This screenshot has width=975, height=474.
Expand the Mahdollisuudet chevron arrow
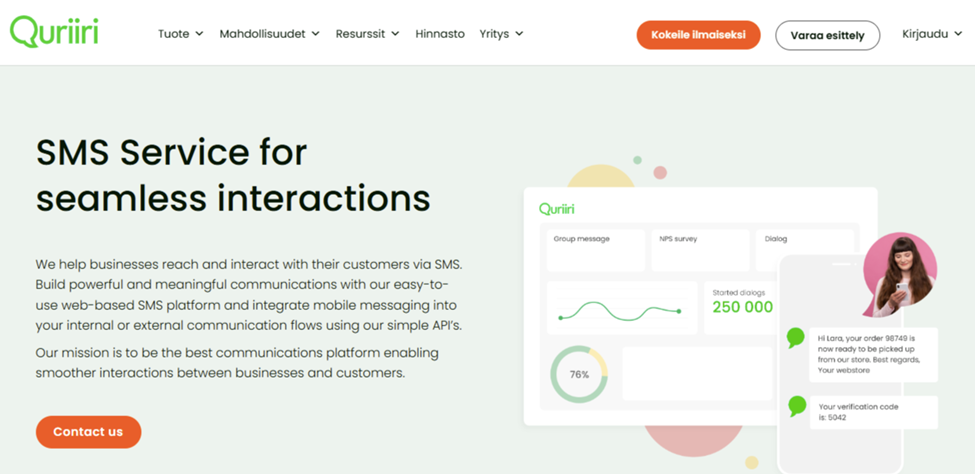[315, 34]
